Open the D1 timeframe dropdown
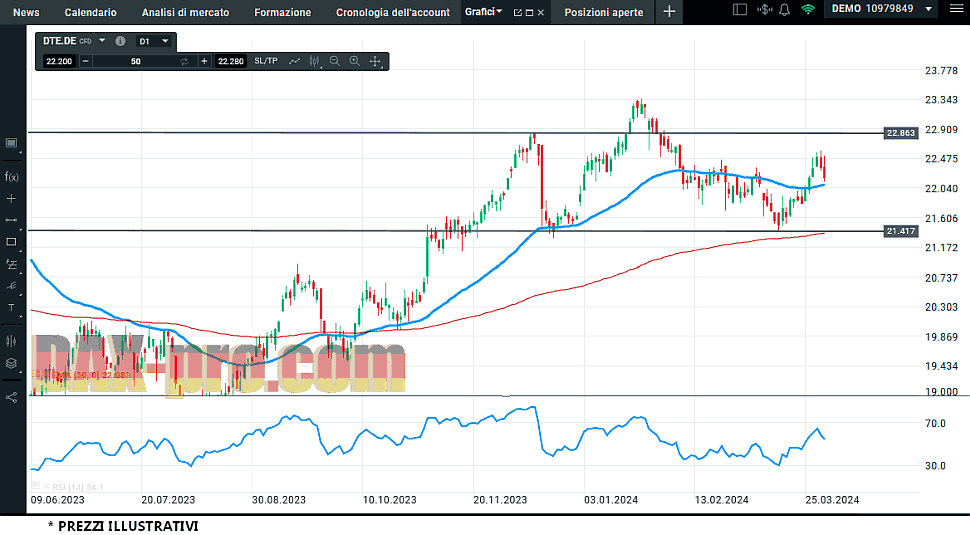 [x=154, y=41]
